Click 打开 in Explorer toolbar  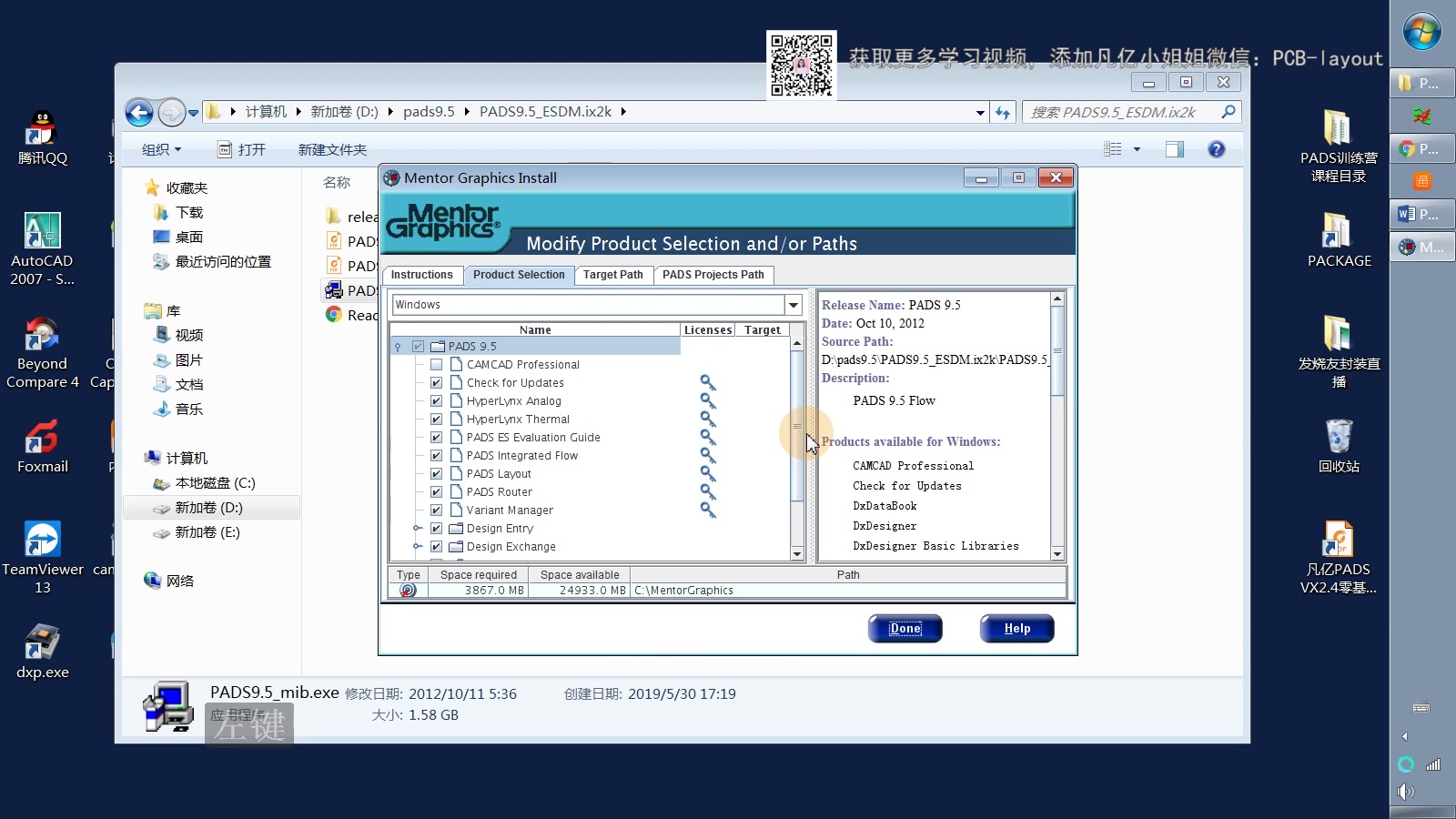tap(242, 149)
